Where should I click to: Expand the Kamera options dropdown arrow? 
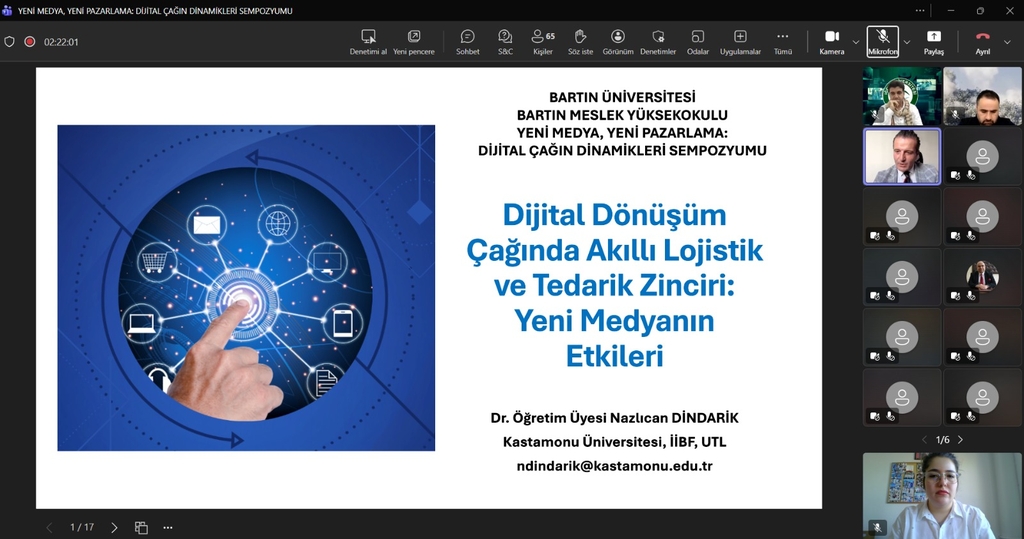[856, 42]
